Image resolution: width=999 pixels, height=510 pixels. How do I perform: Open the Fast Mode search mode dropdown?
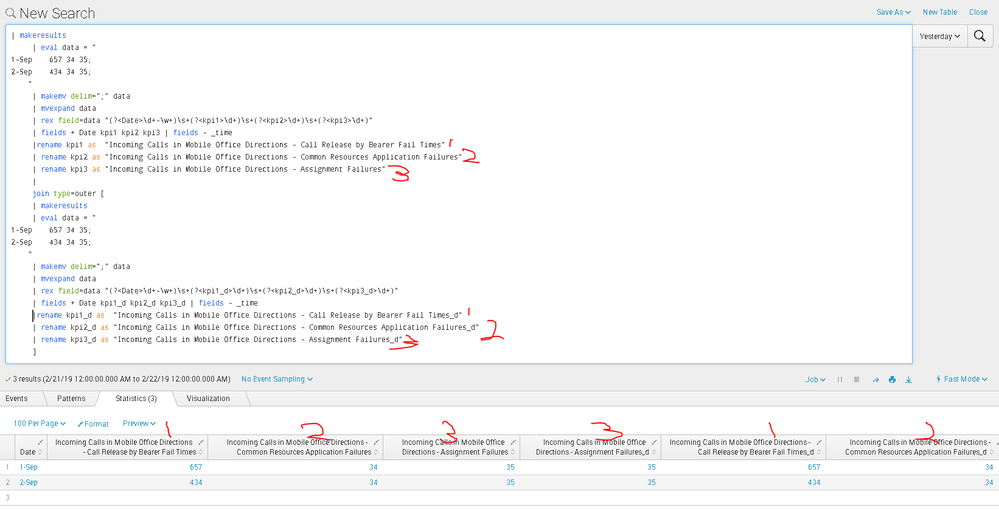962,379
